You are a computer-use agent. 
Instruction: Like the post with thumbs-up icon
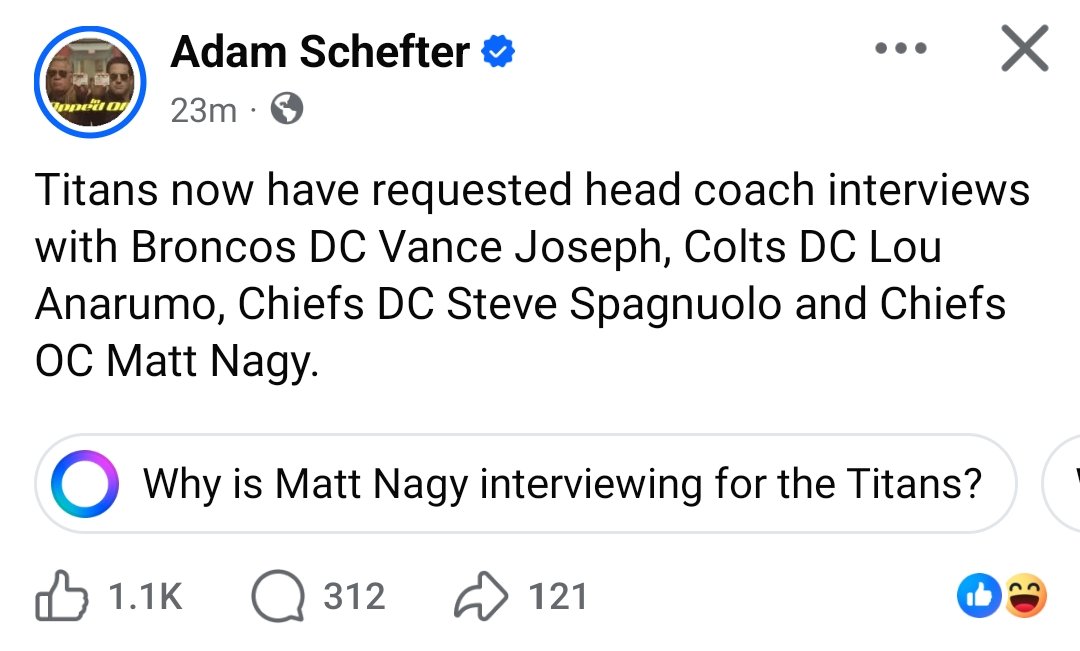63,597
